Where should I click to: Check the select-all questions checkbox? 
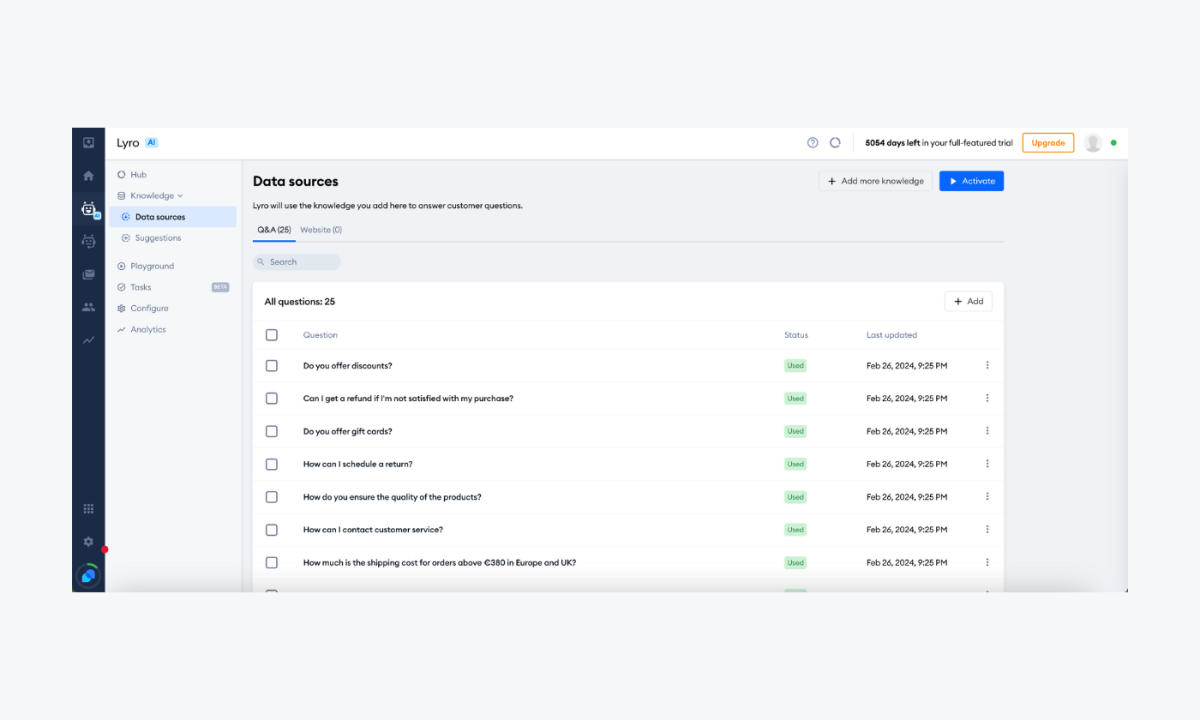tap(271, 334)
